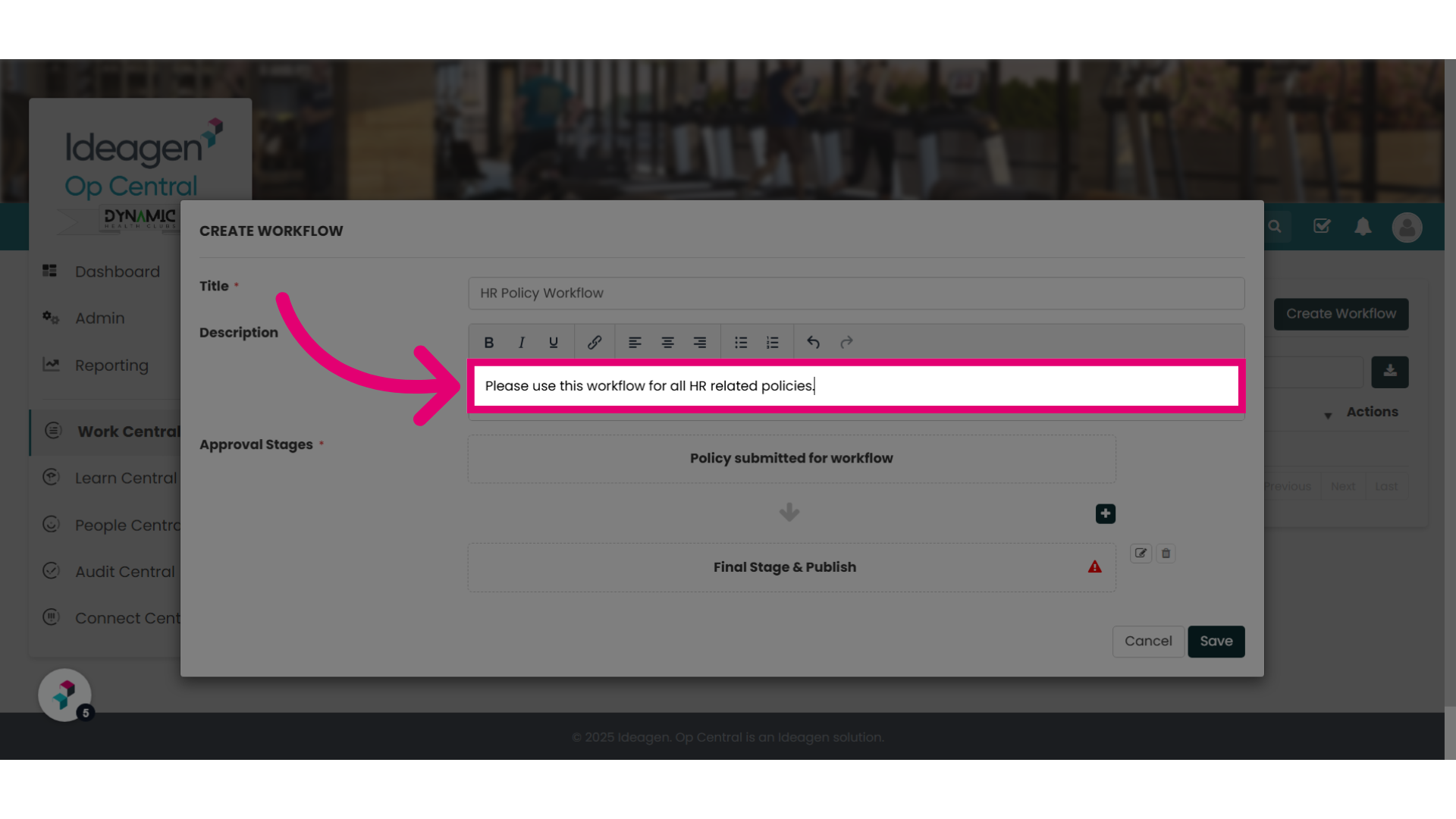Open Admin section in sidebar
1456x819 pixels.
(99, 318)
